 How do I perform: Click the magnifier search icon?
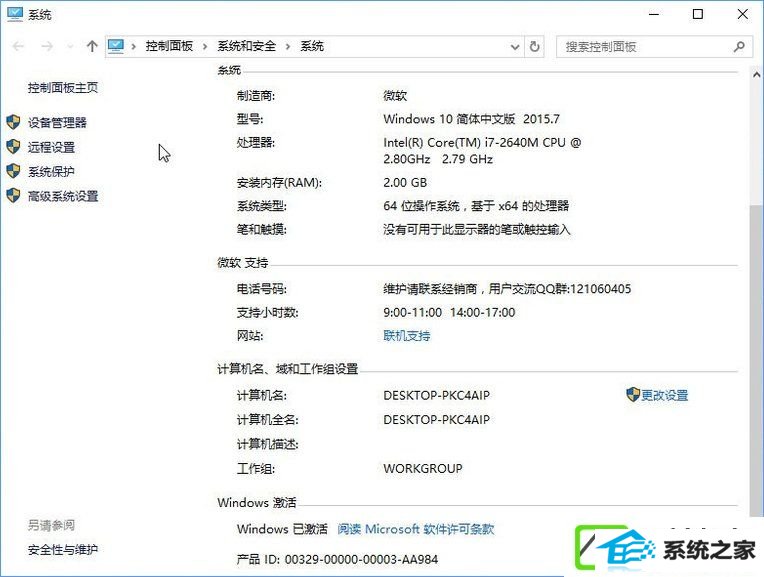click(739, 47)
